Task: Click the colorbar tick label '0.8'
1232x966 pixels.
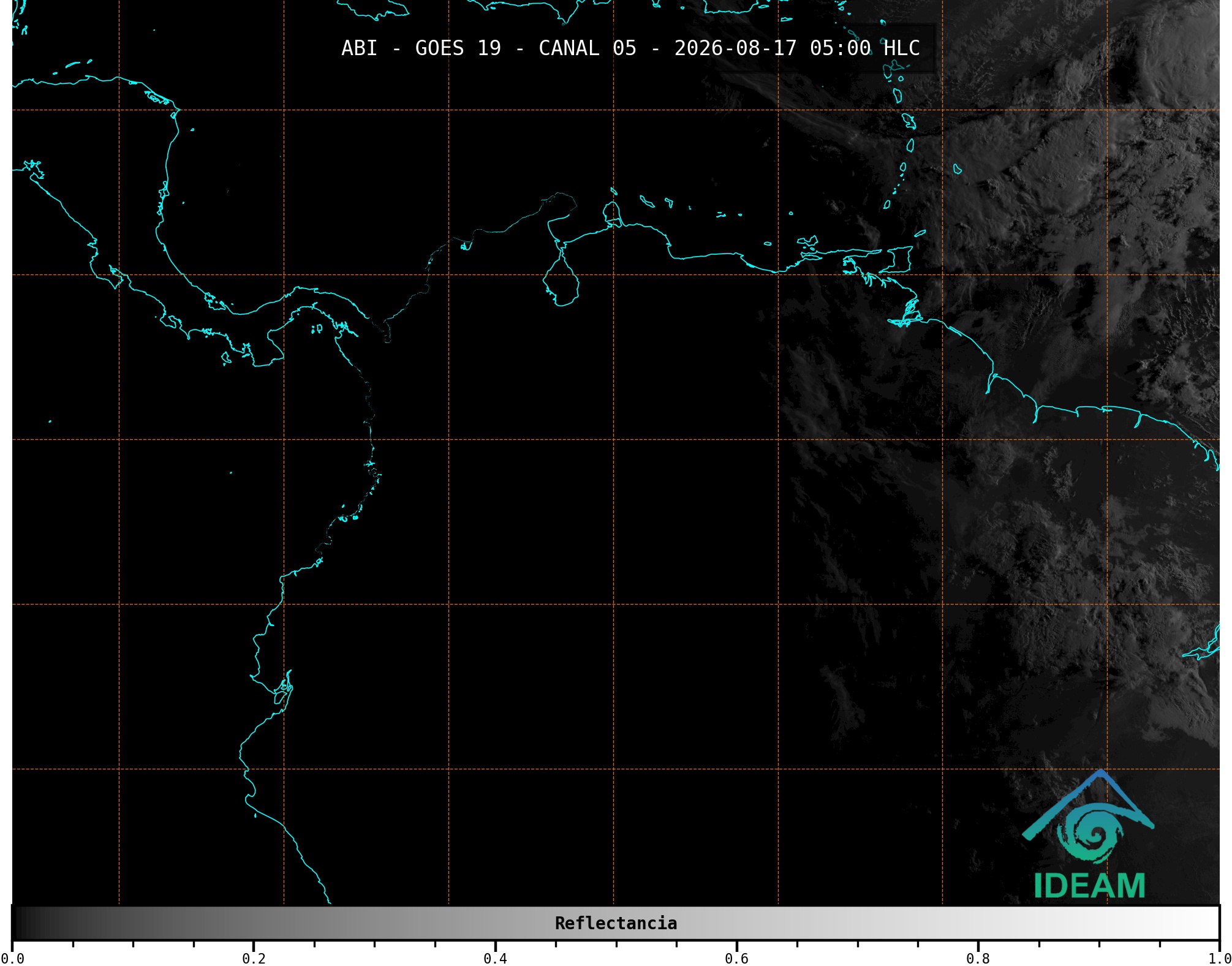Action: [x=978, y=959]
